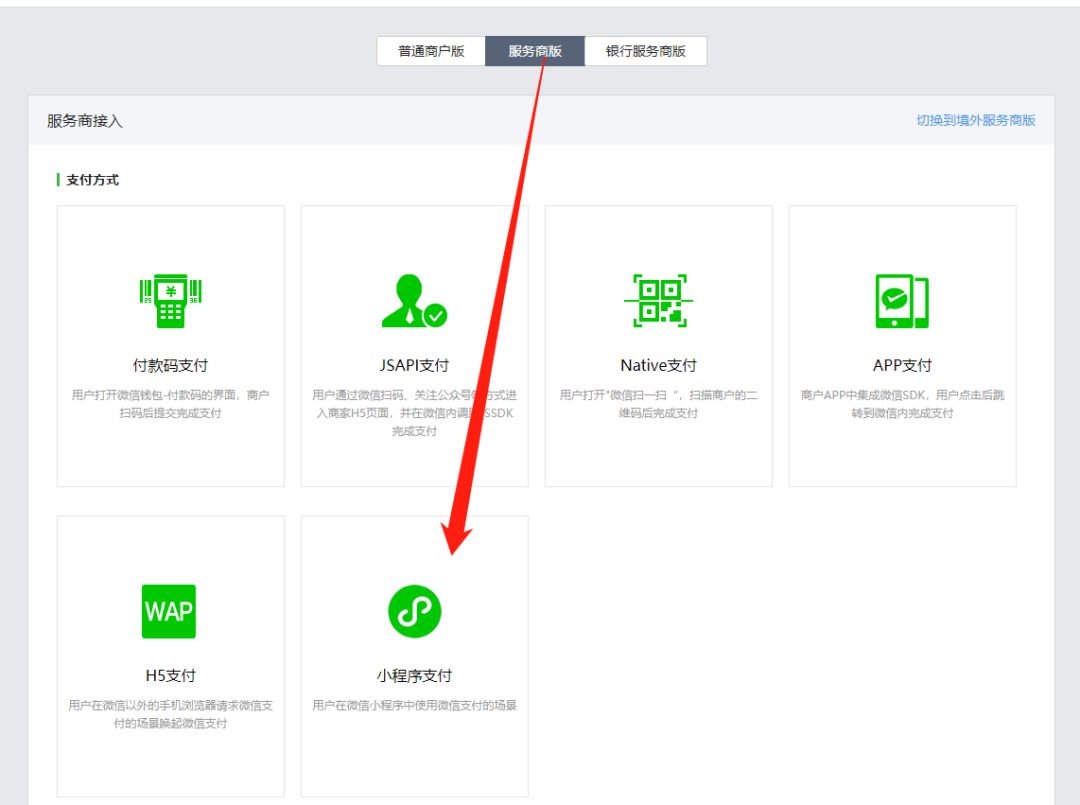Click the 支付方式 section heading

tap(92, 180)
